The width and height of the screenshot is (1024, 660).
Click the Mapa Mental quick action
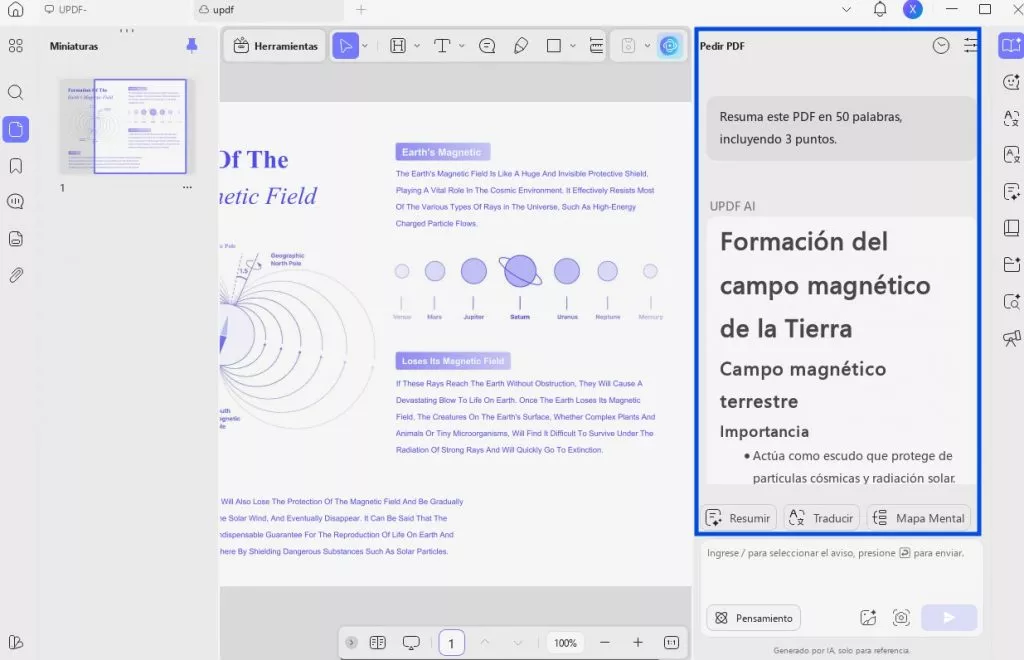pyautogui.click(x=919, y=518)
